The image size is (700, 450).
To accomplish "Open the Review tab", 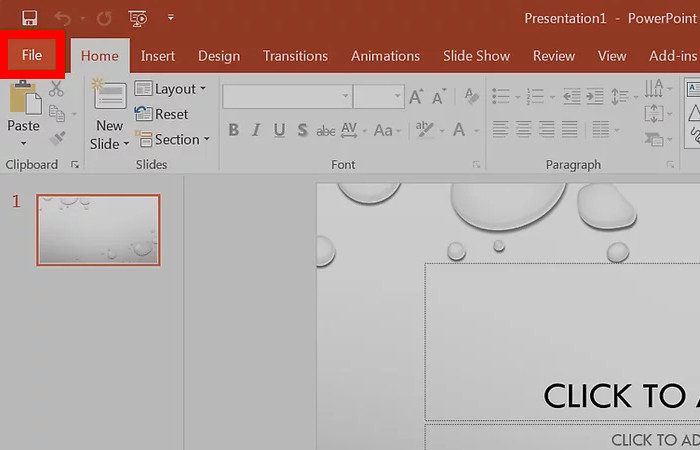I will pyautogui.click(x=554, y=56).
